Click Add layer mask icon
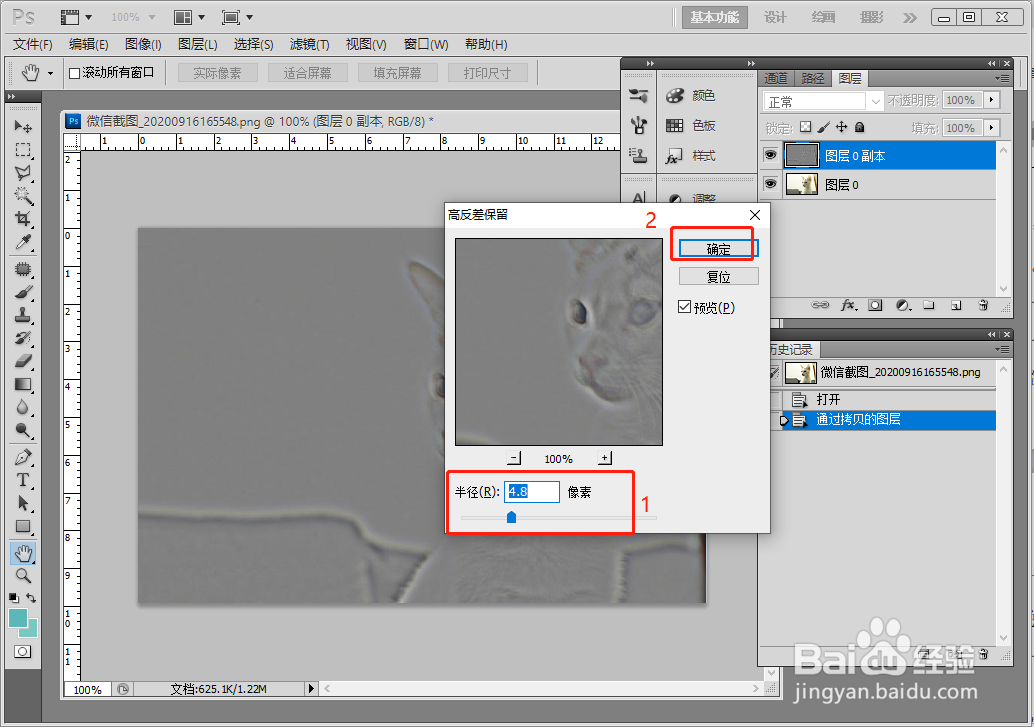1034x727 pixels. (875, 305)
